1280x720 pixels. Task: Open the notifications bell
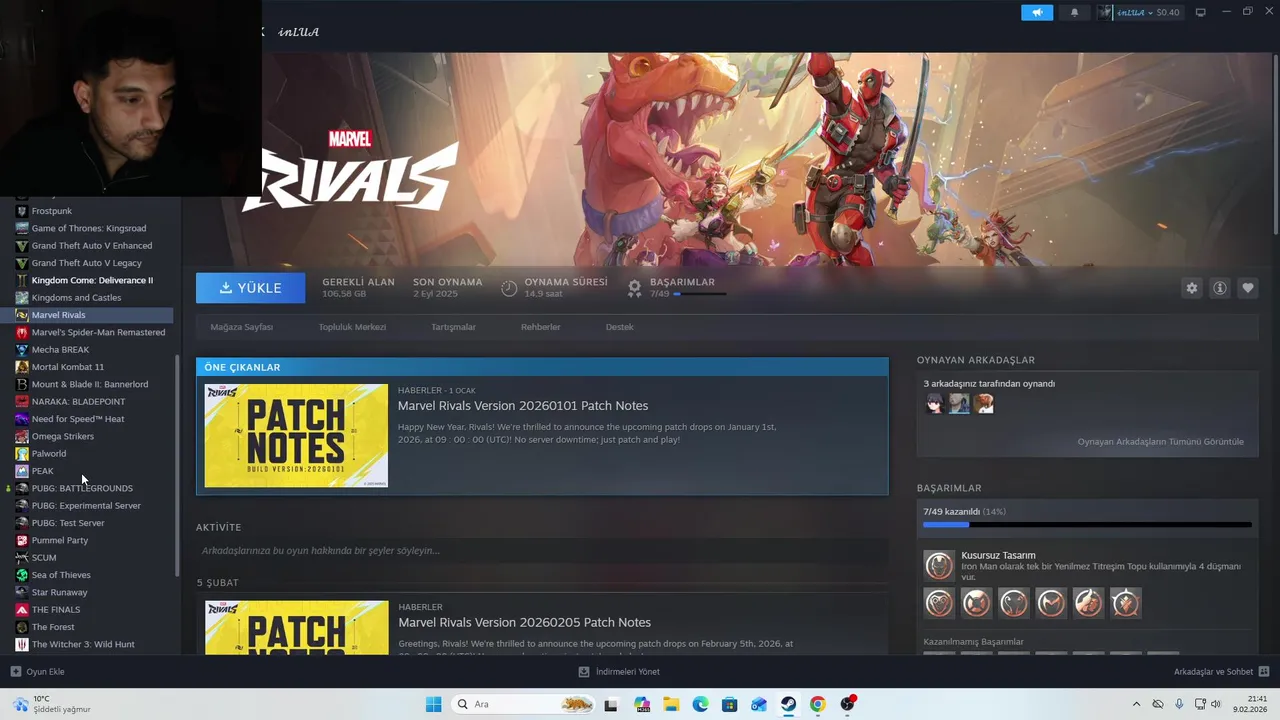click(x=1075, y=12)
